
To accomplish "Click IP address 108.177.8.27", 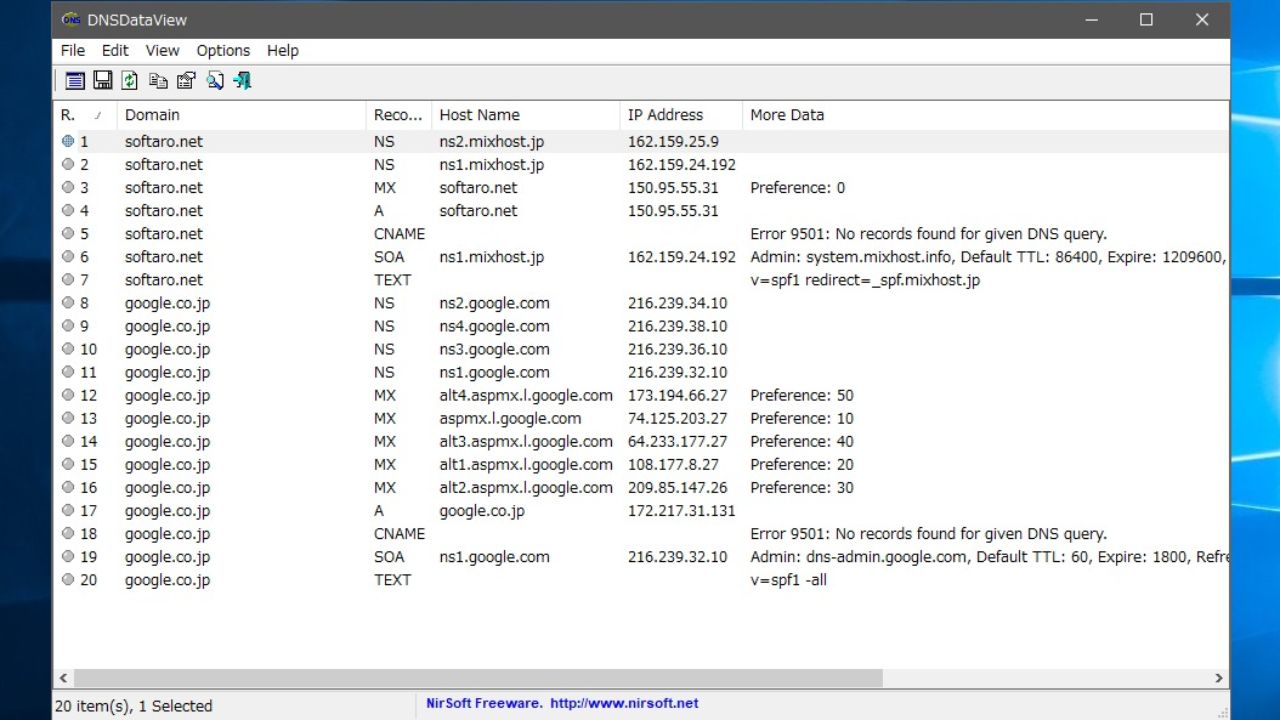I will pyautogui.click(x=673, y=465).
